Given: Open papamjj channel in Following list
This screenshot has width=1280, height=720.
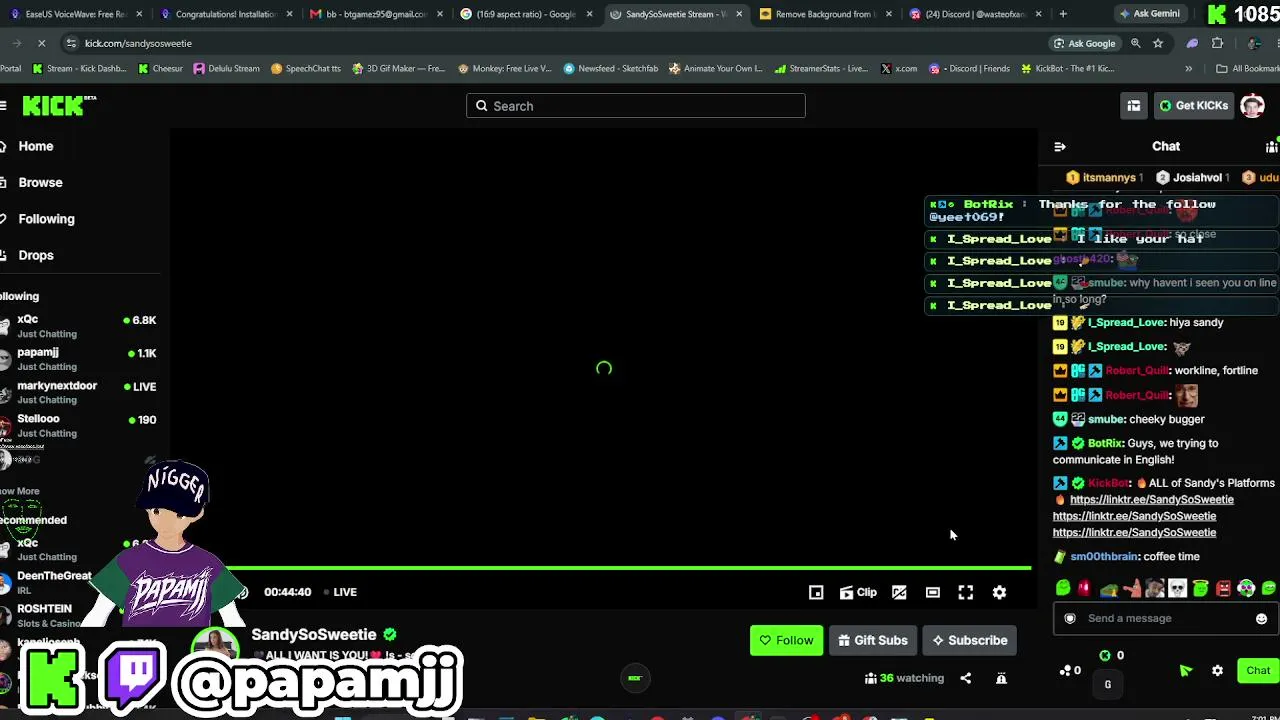Looking at the screenshot, I should pos(80,359).
